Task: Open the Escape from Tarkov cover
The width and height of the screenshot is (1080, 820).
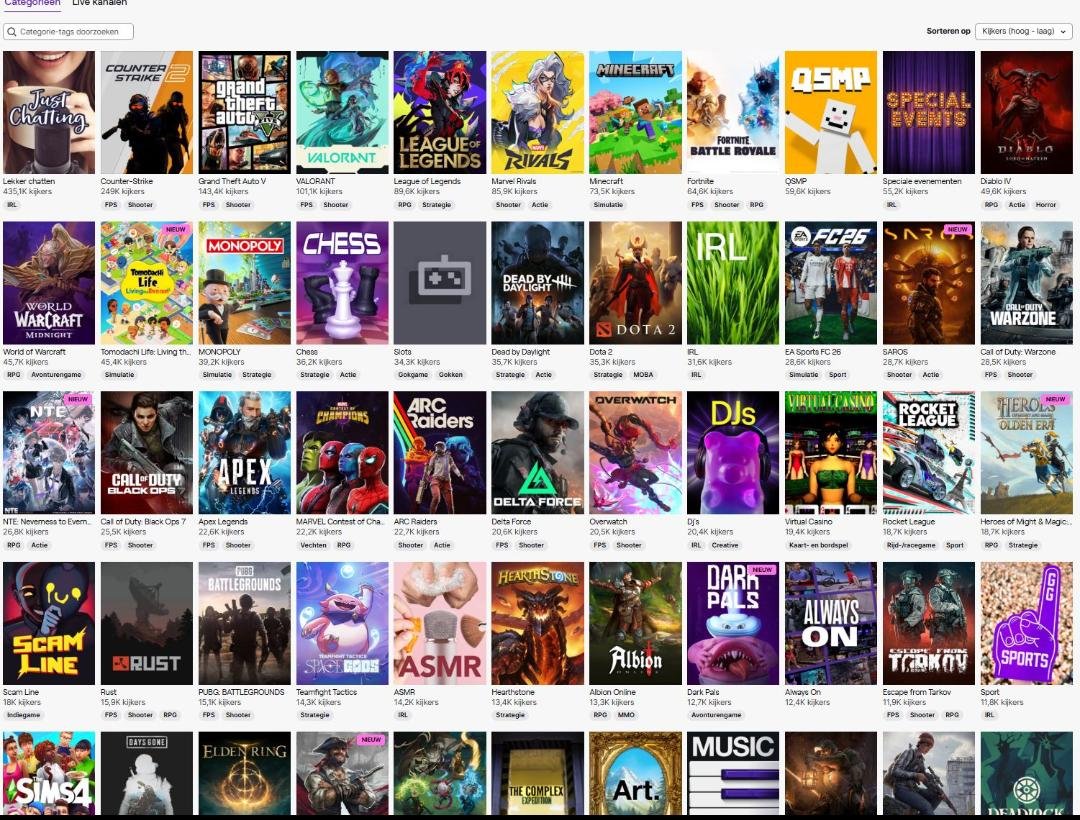Action: click(x=929, y=623)
